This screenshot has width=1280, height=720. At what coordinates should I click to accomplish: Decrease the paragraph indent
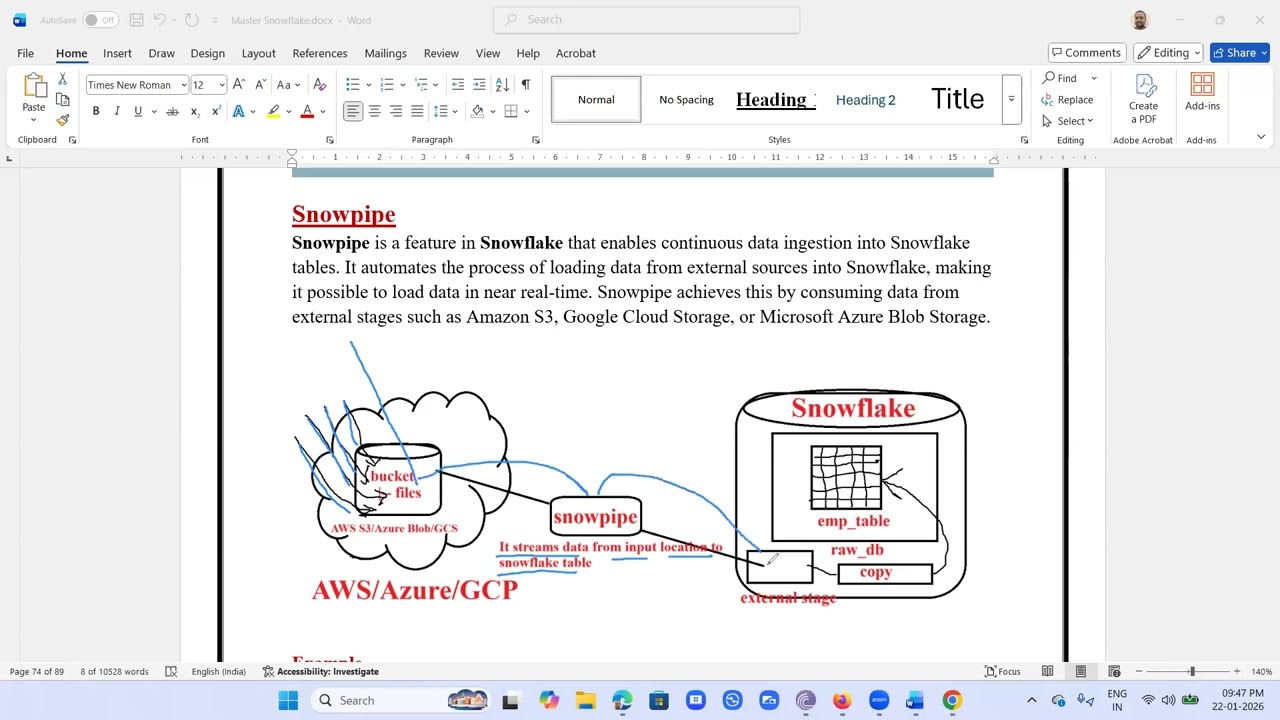(457, 85)
